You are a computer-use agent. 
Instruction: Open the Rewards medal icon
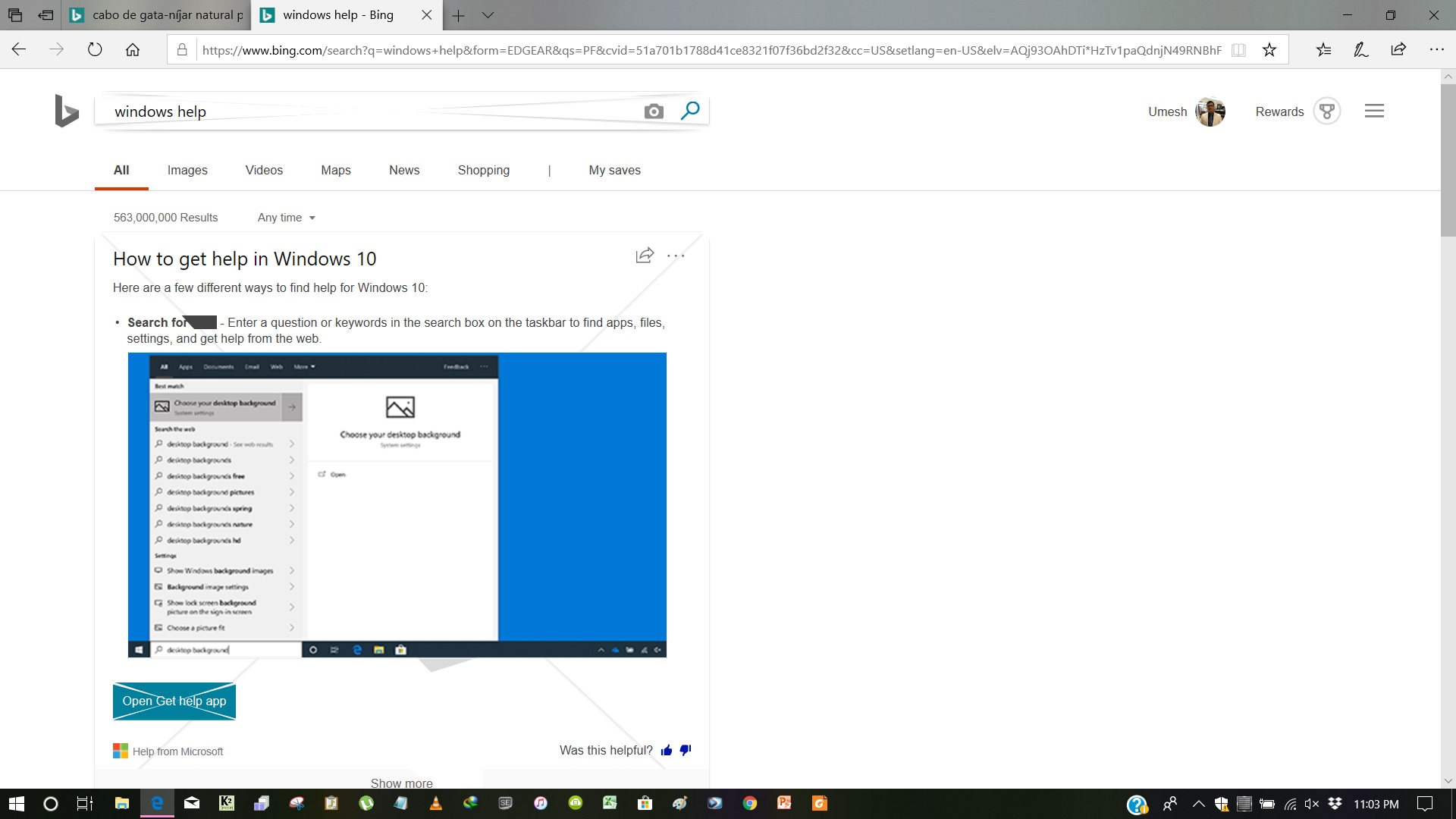pyautogui.click(x=1327, y=111)
